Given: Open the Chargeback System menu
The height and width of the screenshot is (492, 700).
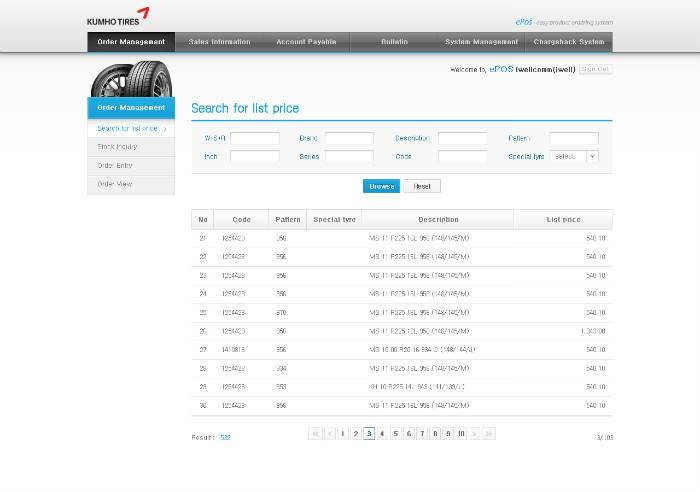Looking at the screenshot, I should [569, 42].
